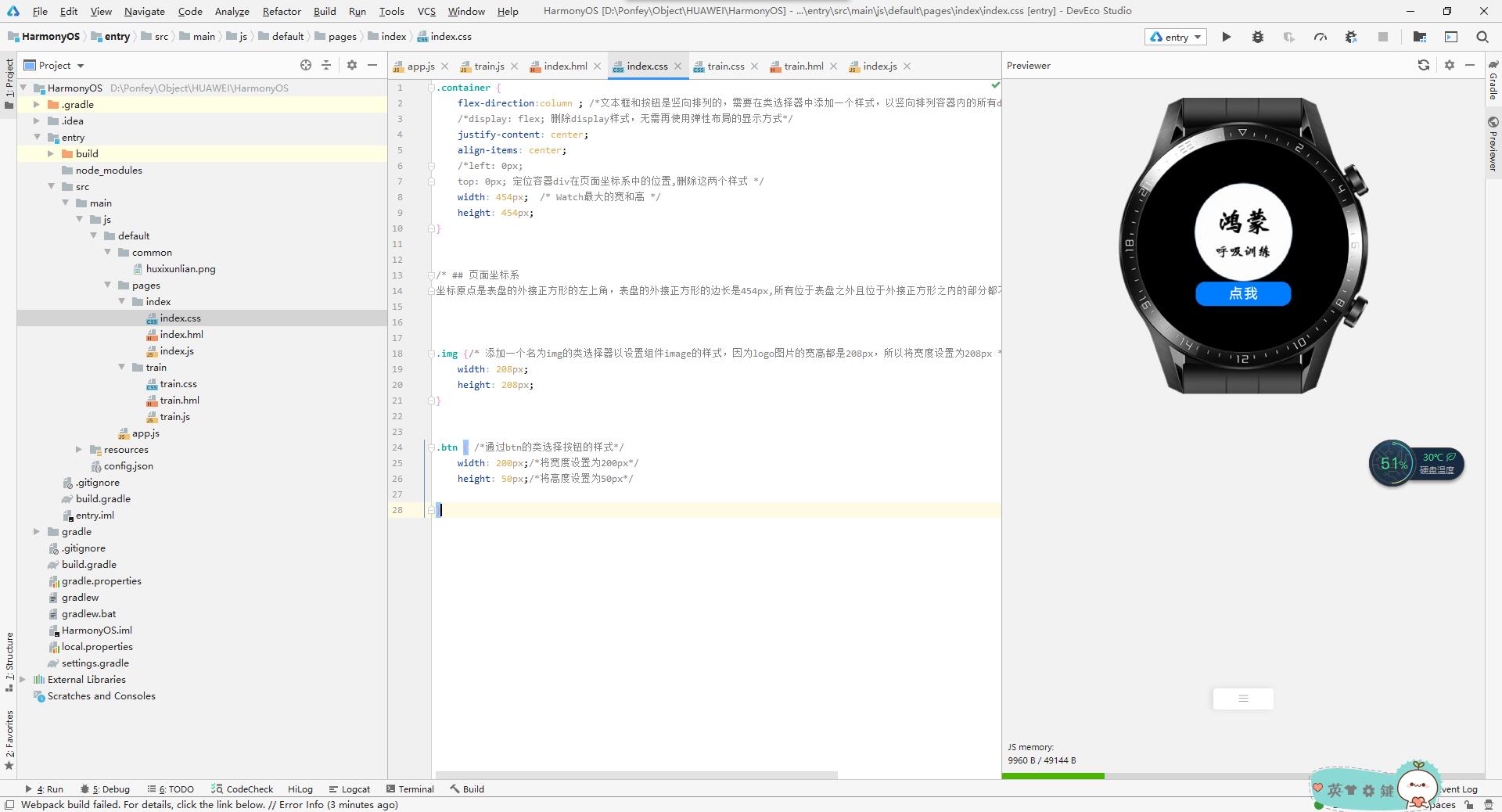This screenshot has width=1502, height=812.
Task: Open the CodeCheck tool window
Action: point(243,789)
